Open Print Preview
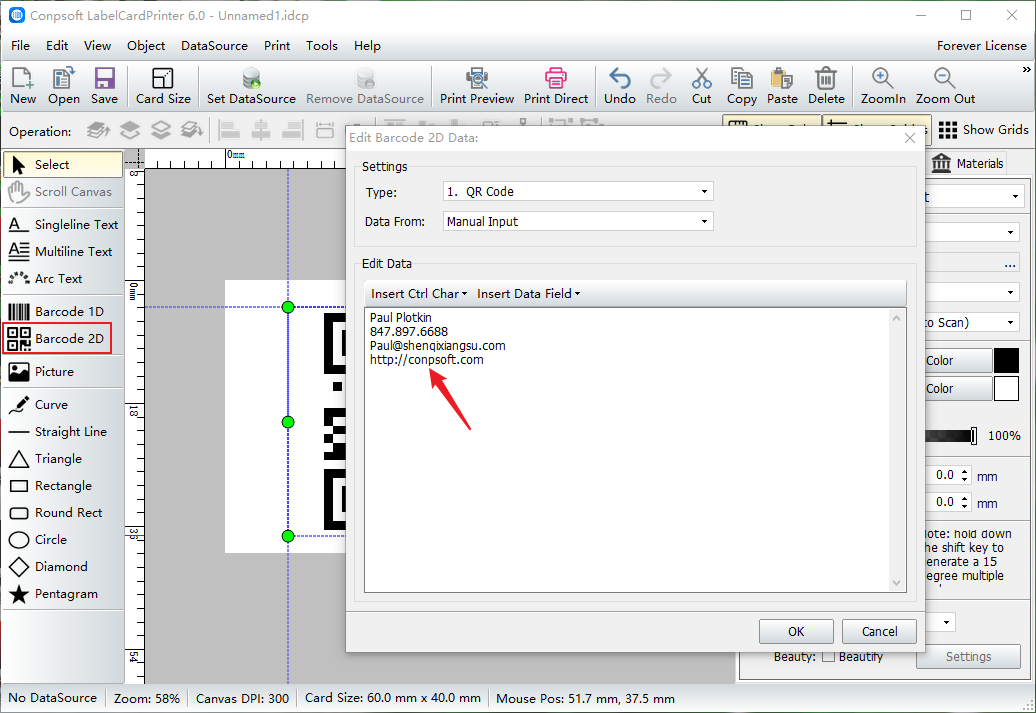This screenshot has width=1036, height=713. (477, 86)
